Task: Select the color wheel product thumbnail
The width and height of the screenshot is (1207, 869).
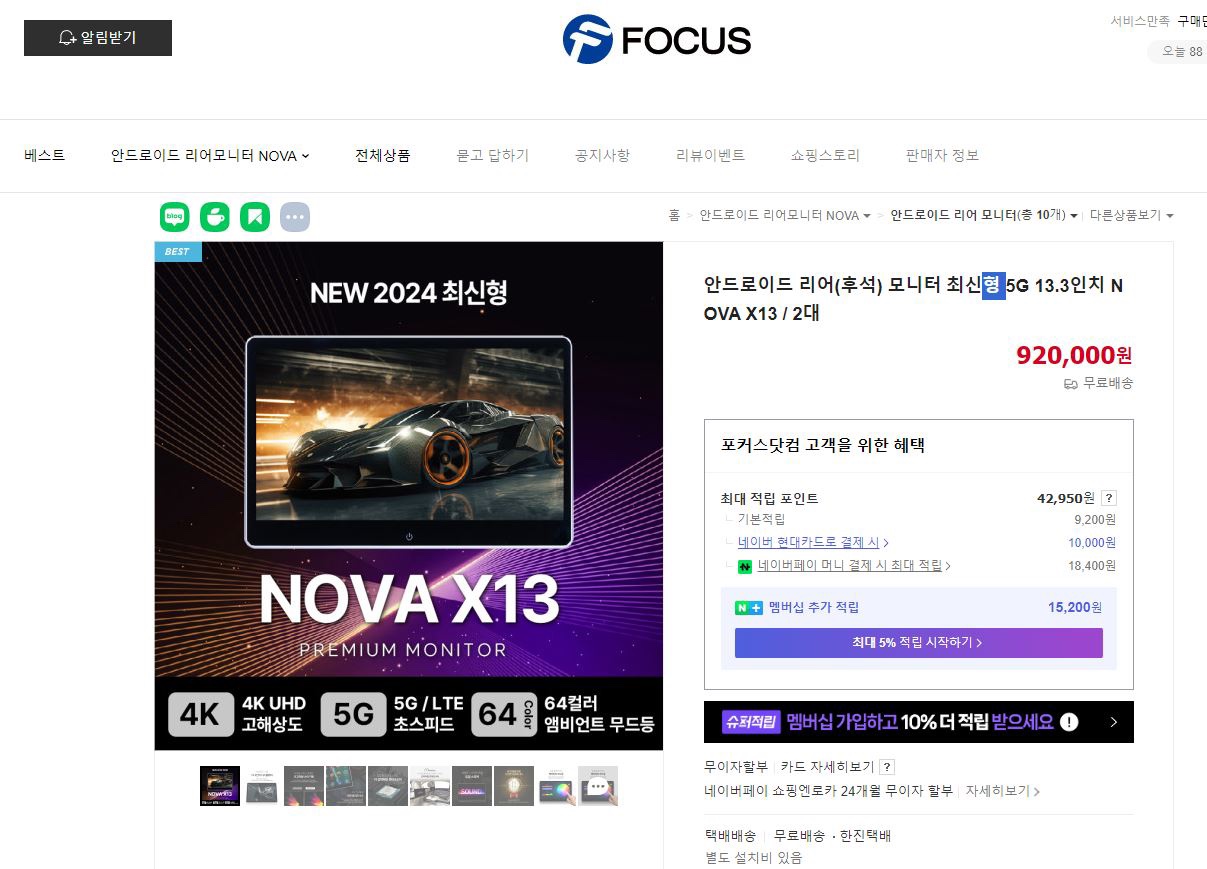Action: [x=556, y=786]
